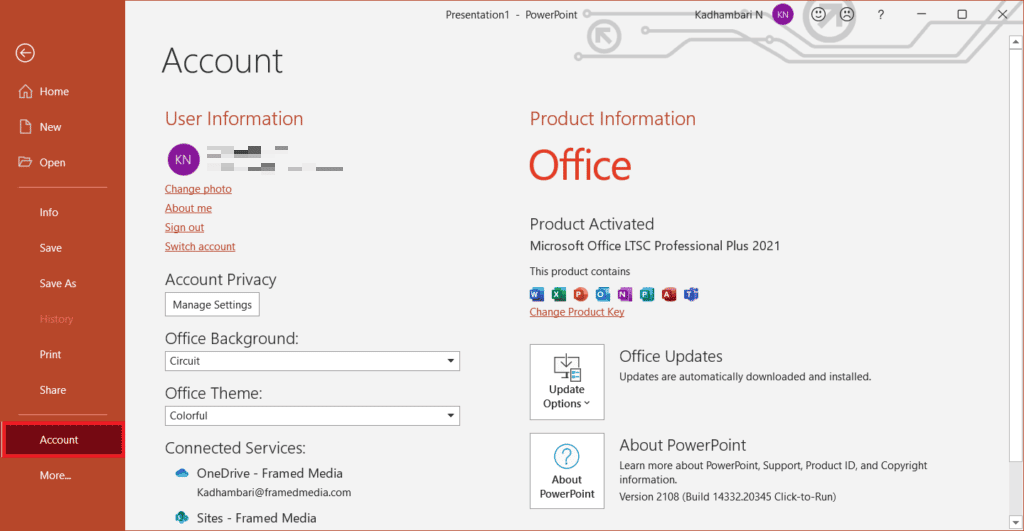Click the Word product icon
1024x531 pixels.
point(537,294)
